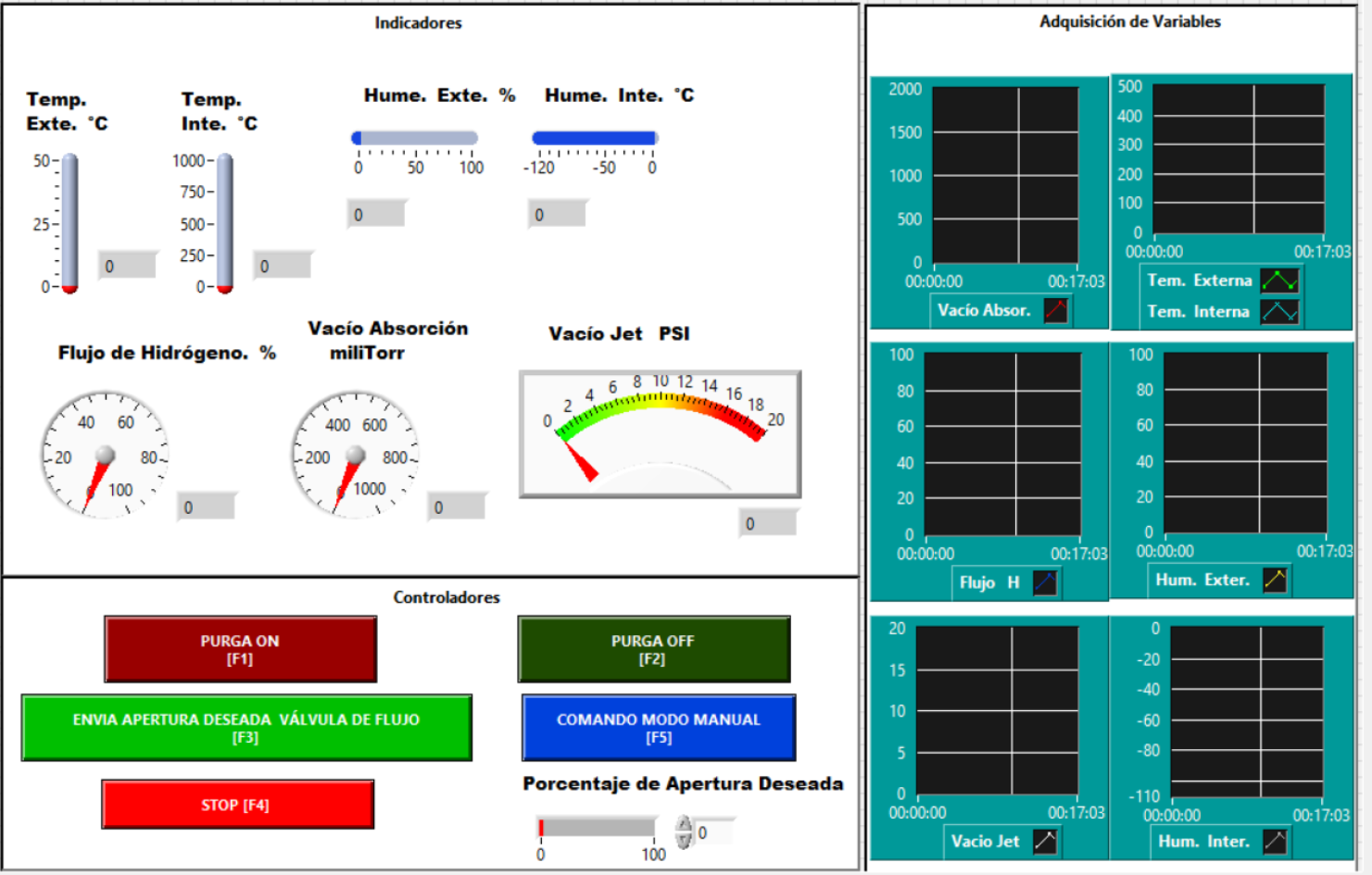Click the Hum. Exter. yellow plot icon
This screenshot has height=875, width=1372.
(1275, 581)
